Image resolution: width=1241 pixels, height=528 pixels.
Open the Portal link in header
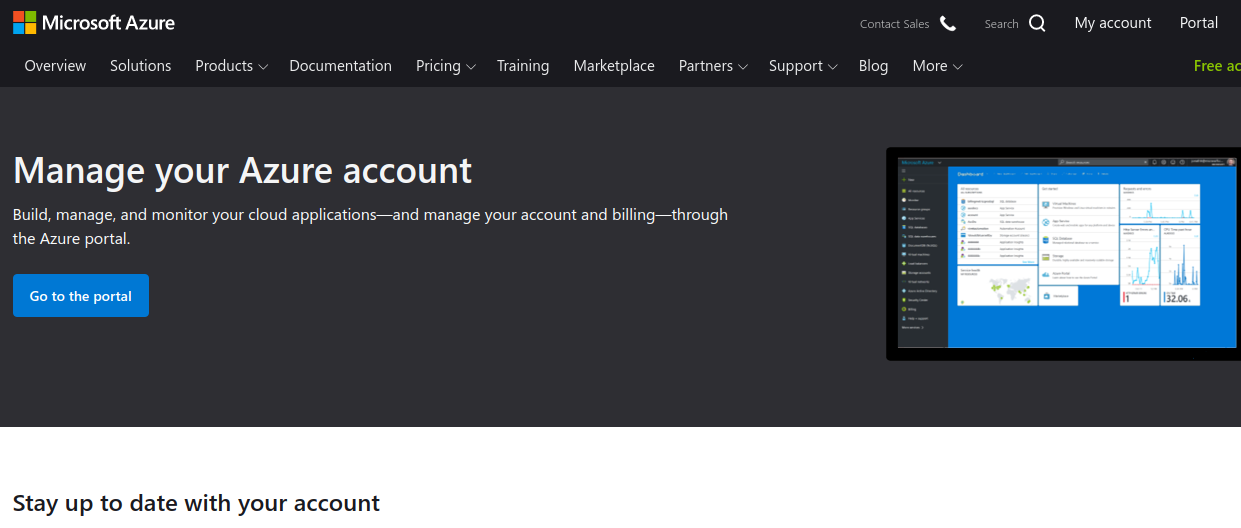coord(1199,23)
